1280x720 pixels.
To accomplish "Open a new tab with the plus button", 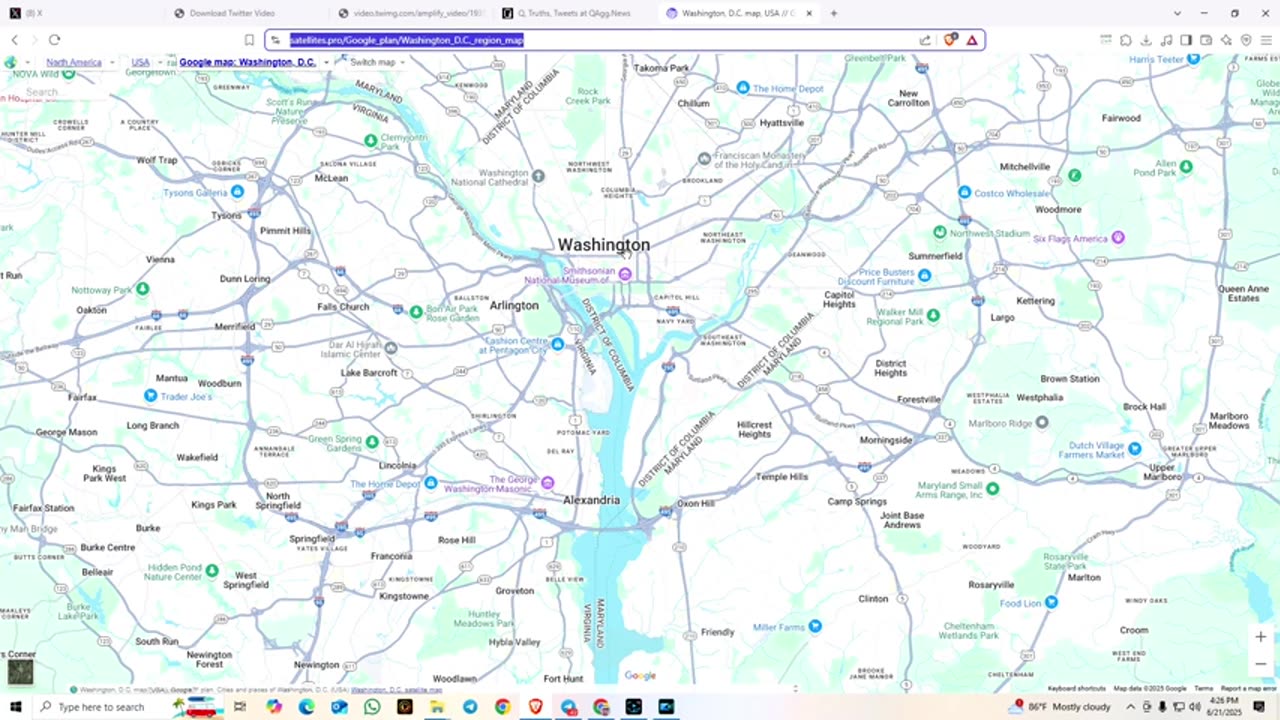I will tap(834, 13).
